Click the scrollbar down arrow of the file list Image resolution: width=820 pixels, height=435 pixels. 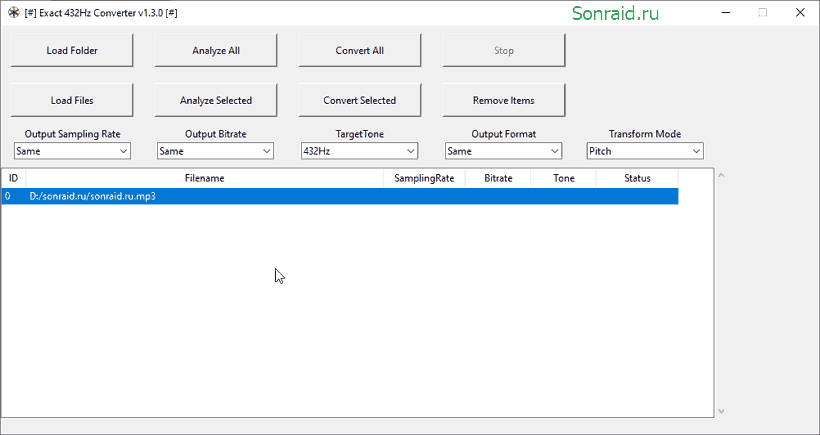tap(721, 411)
